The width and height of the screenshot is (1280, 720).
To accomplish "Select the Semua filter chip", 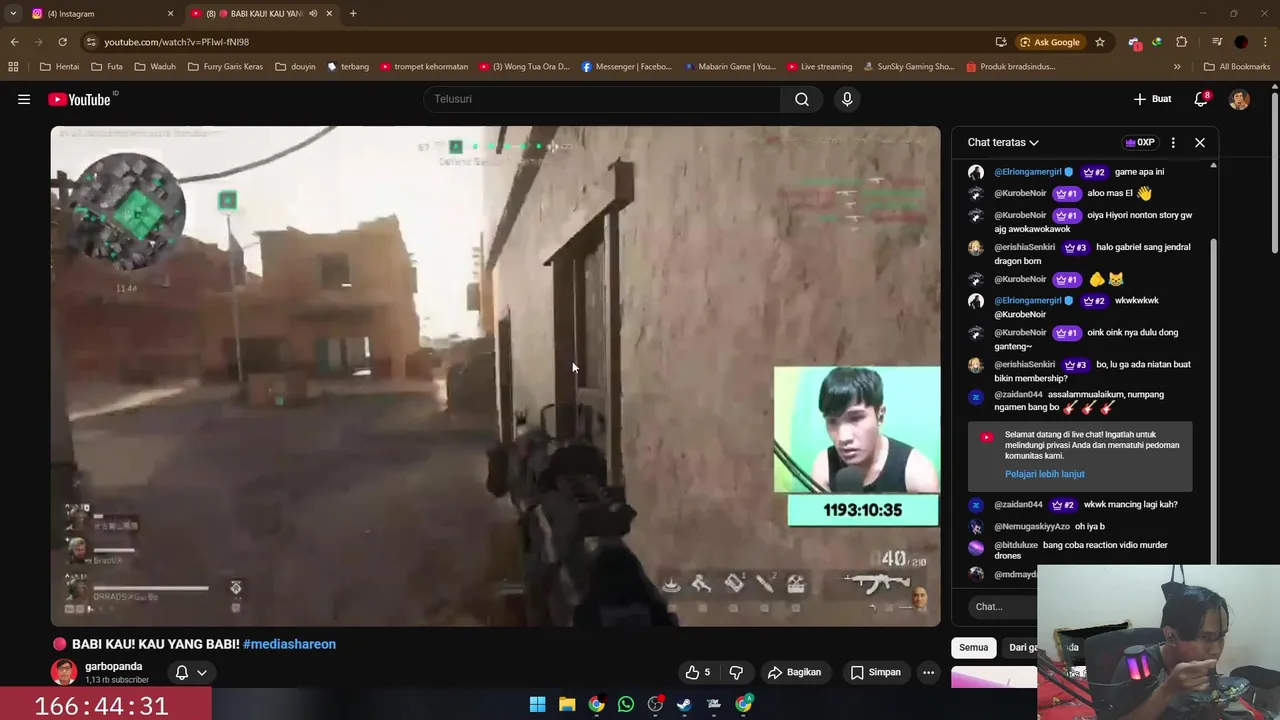I will tap(973, 647).
